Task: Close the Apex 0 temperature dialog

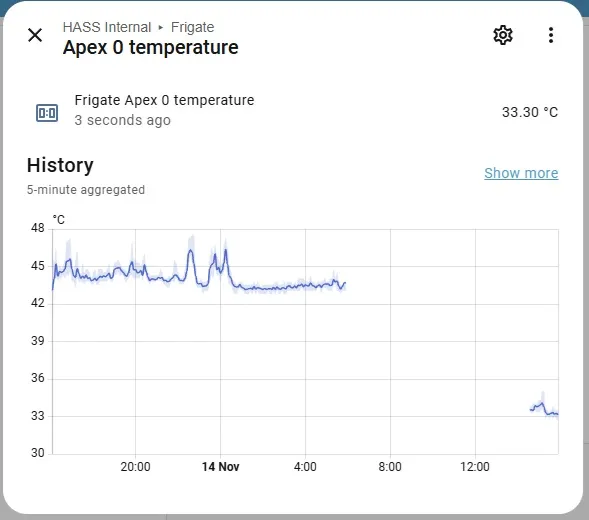Action: pos(35,35)
